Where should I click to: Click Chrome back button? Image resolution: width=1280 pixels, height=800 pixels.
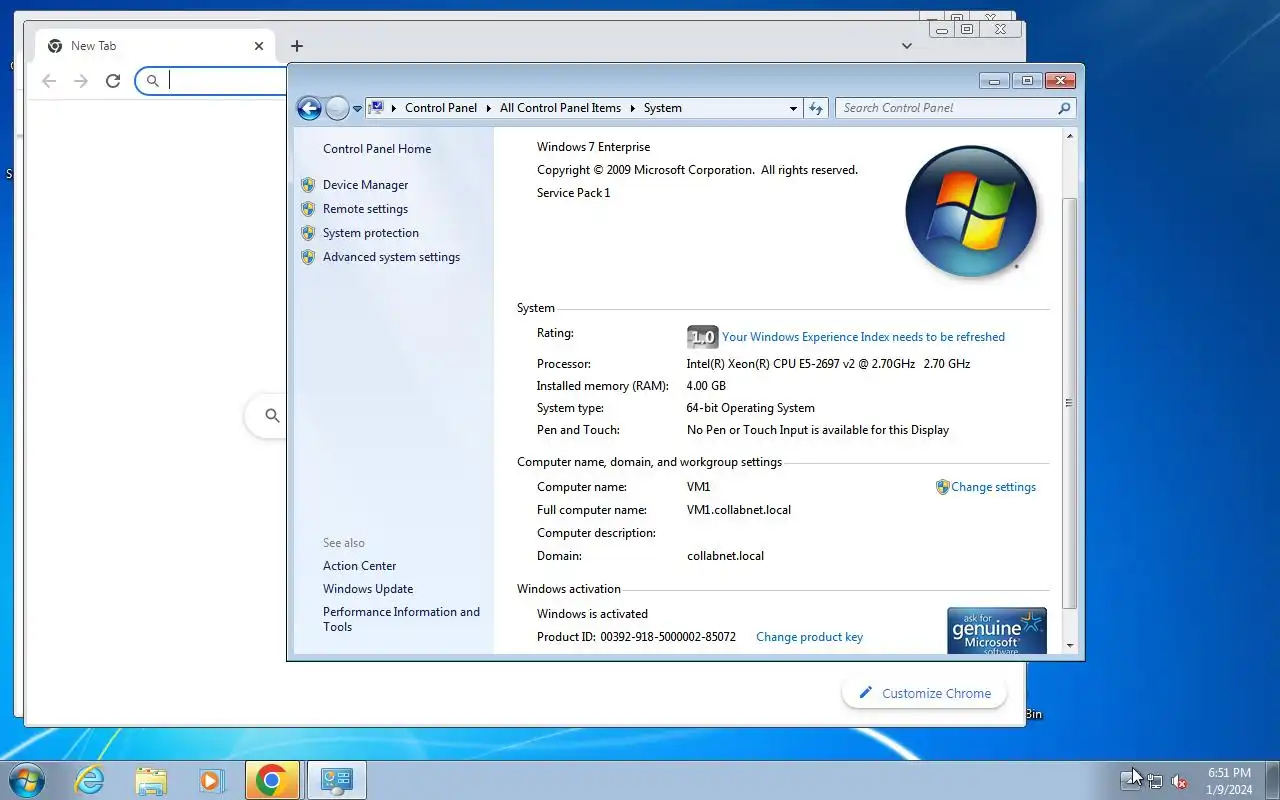[49, 81]
